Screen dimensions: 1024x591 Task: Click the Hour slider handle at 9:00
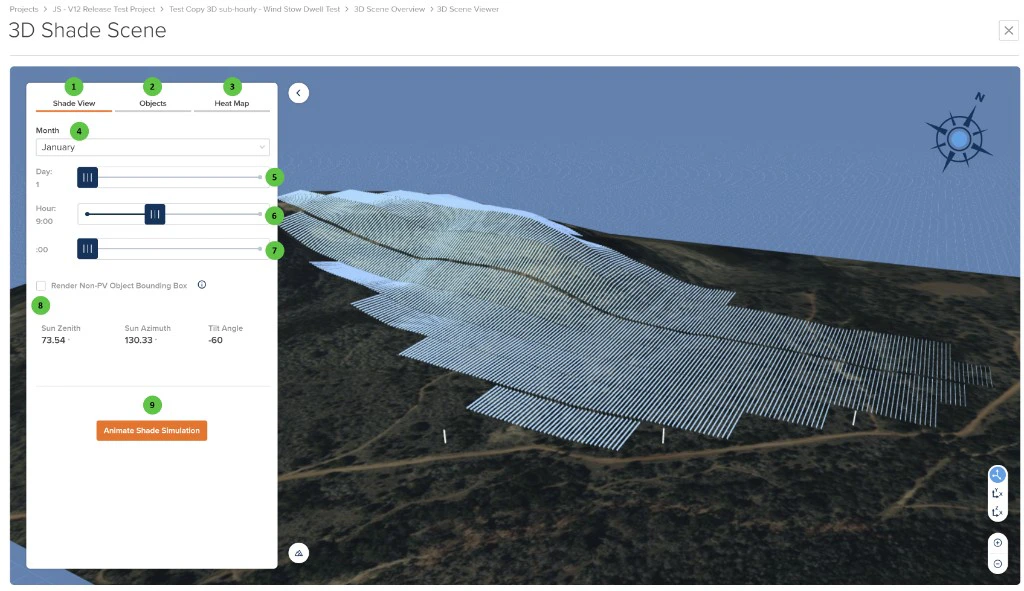tap(155, 214)
